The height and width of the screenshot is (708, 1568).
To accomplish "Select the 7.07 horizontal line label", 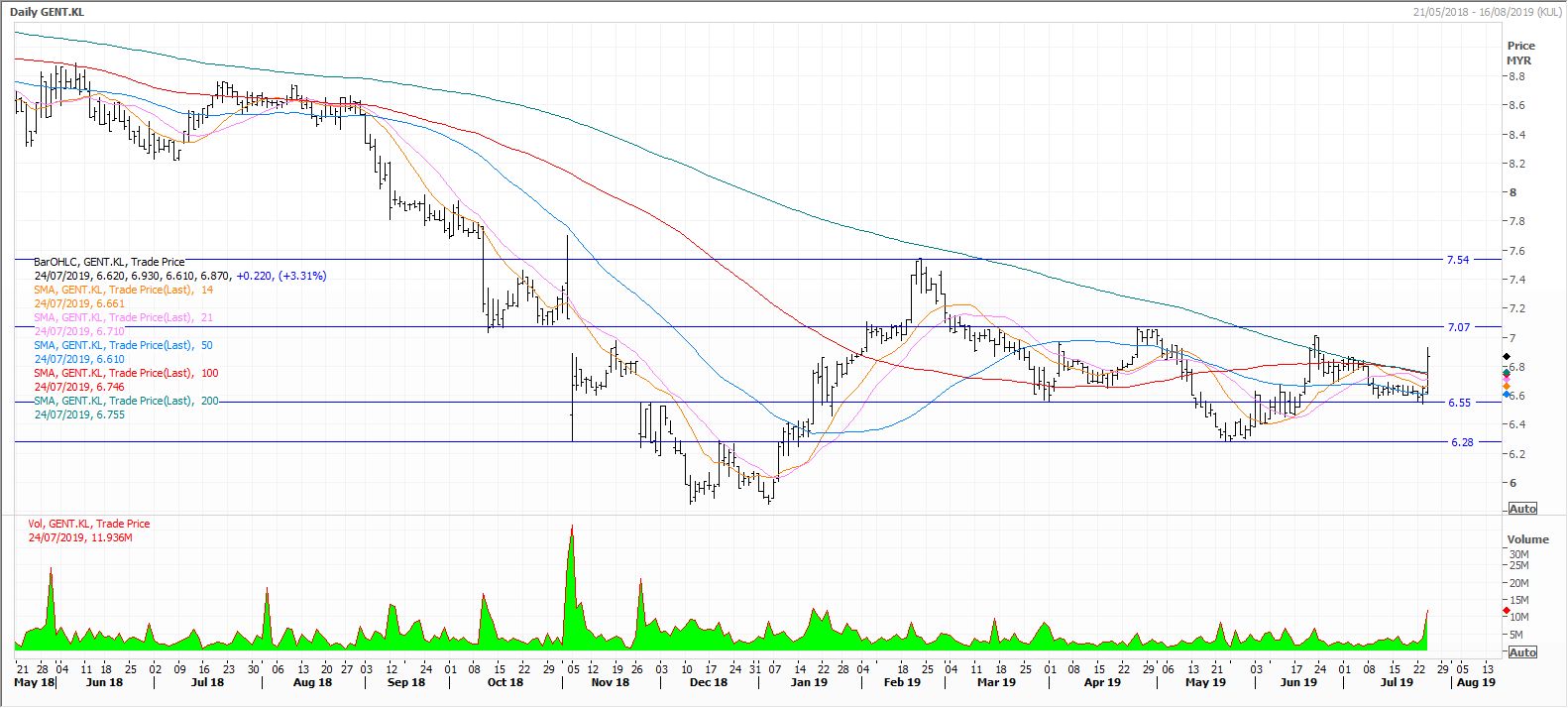I will click(x=1457, y=326).
